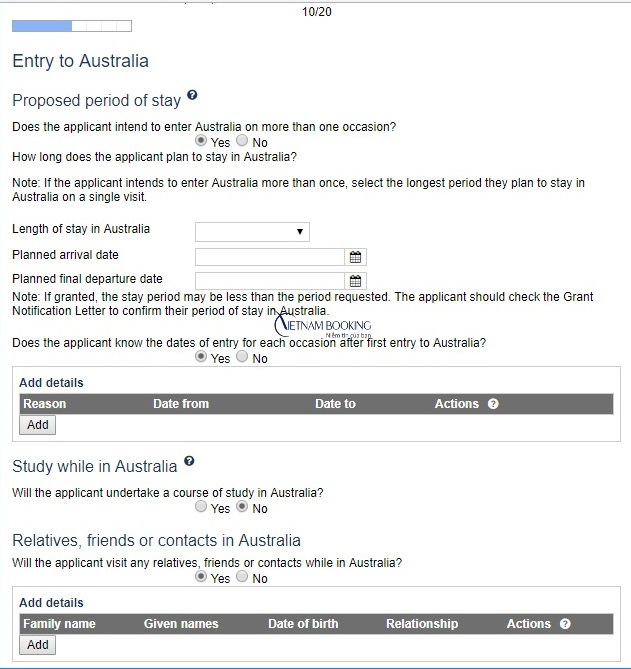Select Yes for knowing dates of entry
Screen dimensions: 631x669
(x=201, y=357)
